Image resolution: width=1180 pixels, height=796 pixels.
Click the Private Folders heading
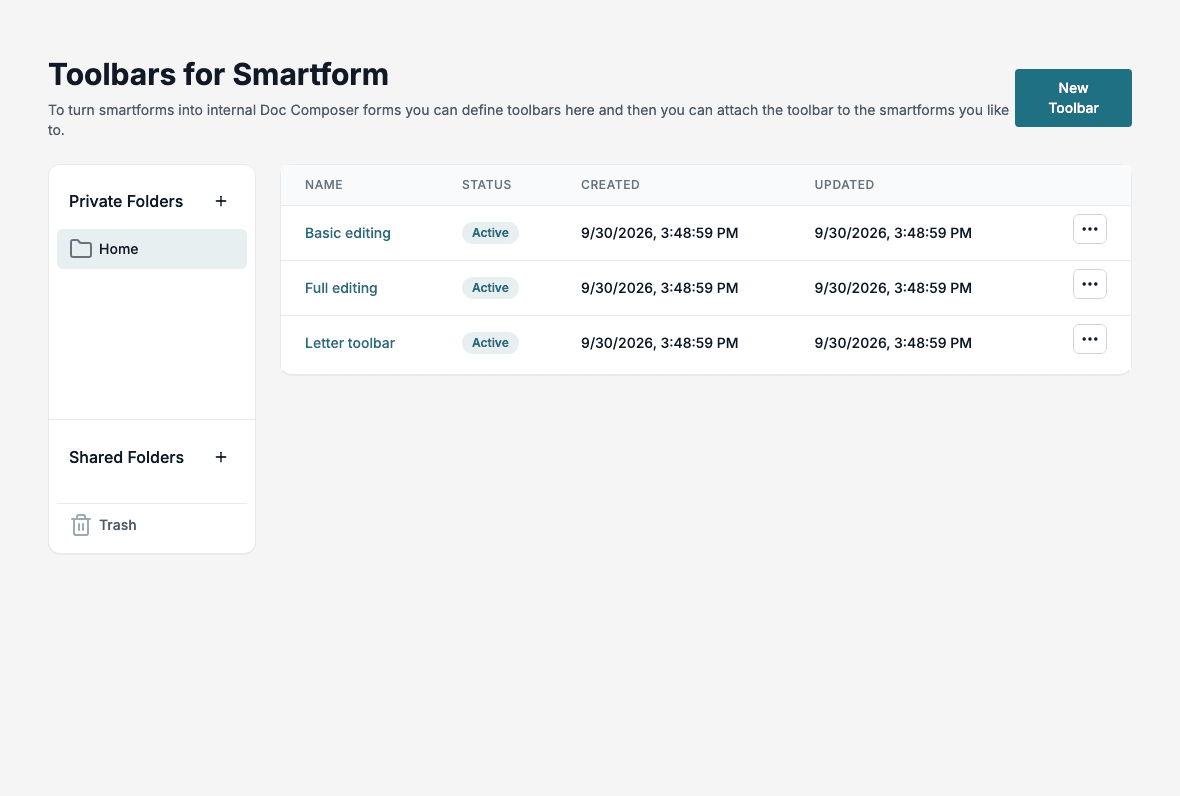point(126,202)
